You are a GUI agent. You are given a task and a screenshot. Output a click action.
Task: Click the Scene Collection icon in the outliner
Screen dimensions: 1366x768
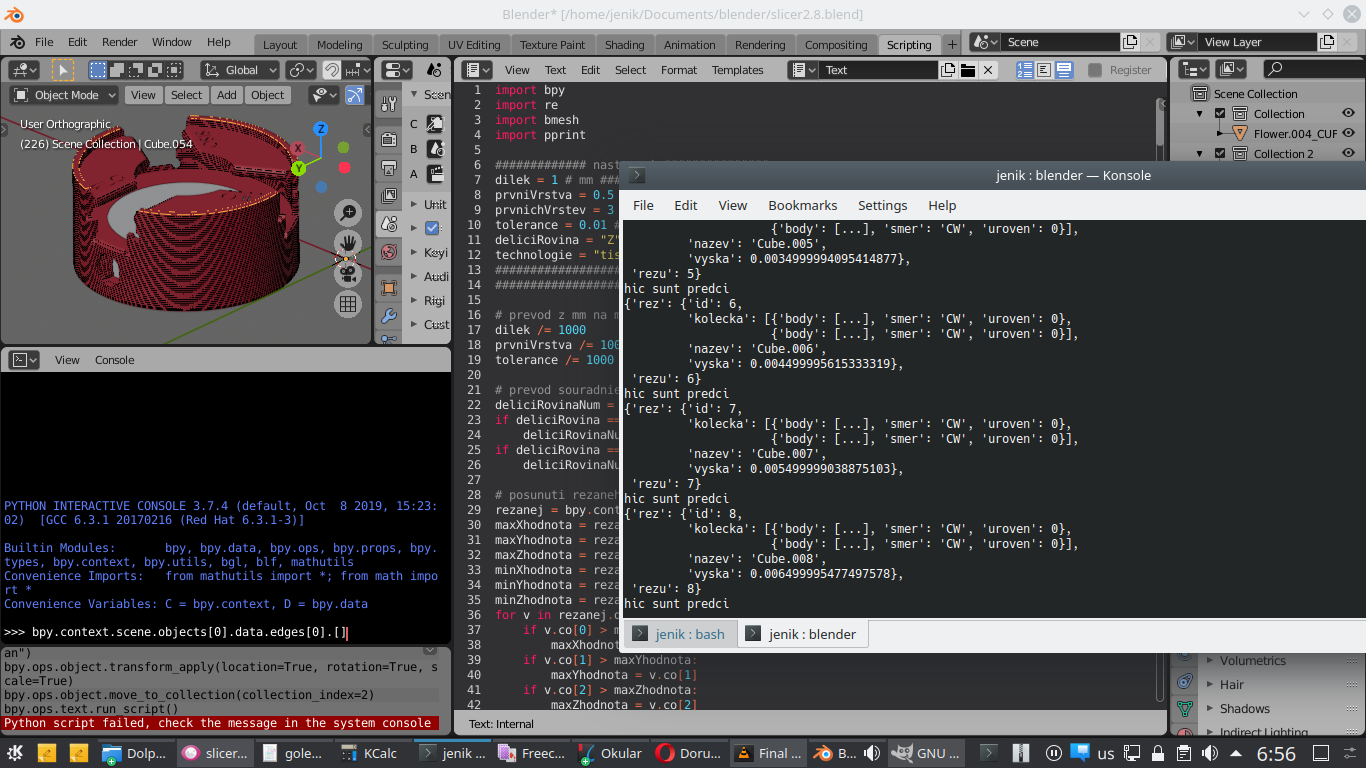click(x=1199, y=93)
